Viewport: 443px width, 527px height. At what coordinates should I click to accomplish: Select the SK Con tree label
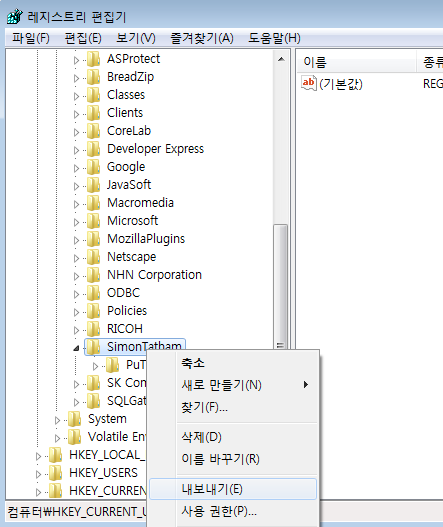(126, 383)
